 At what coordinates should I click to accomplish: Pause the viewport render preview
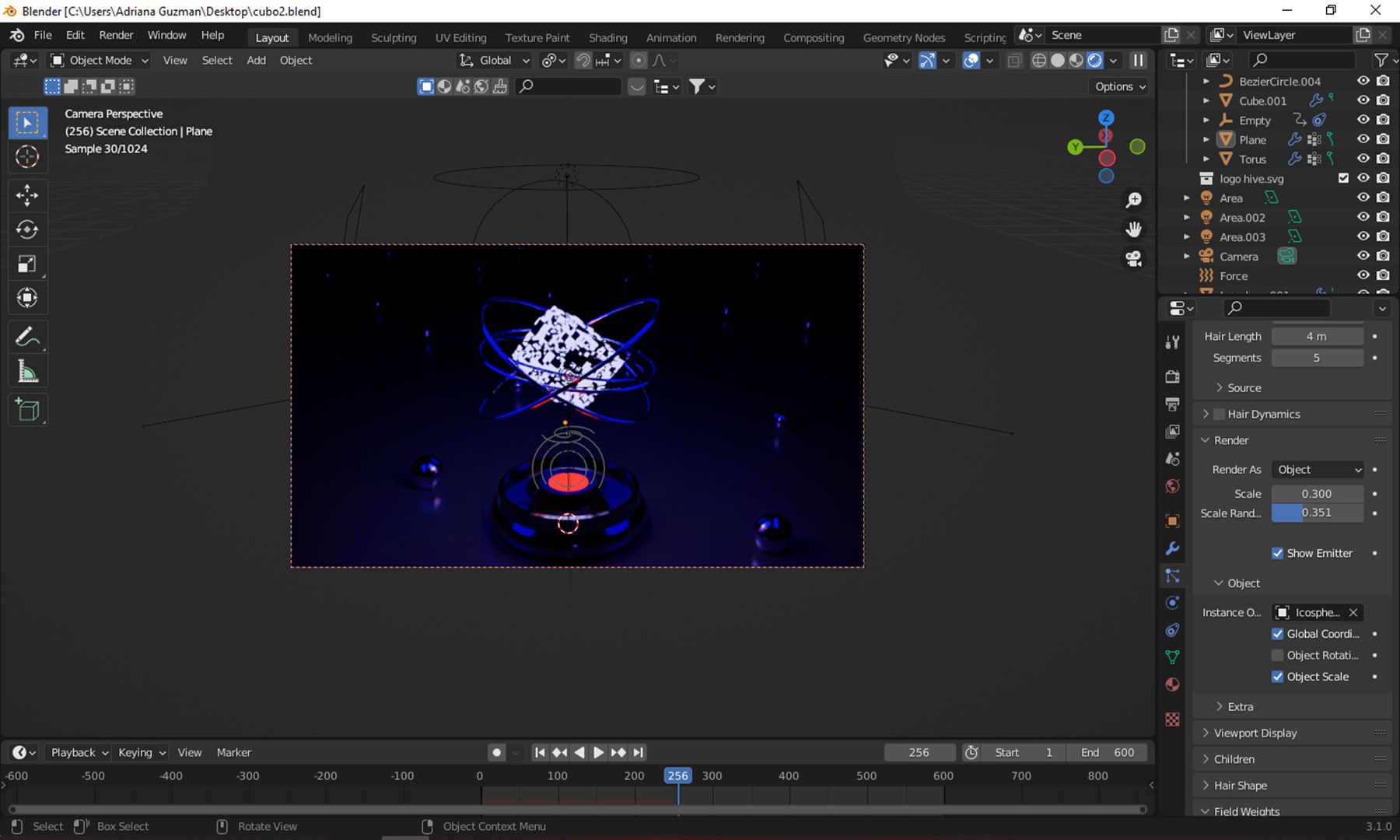[x=1139, y=60]
